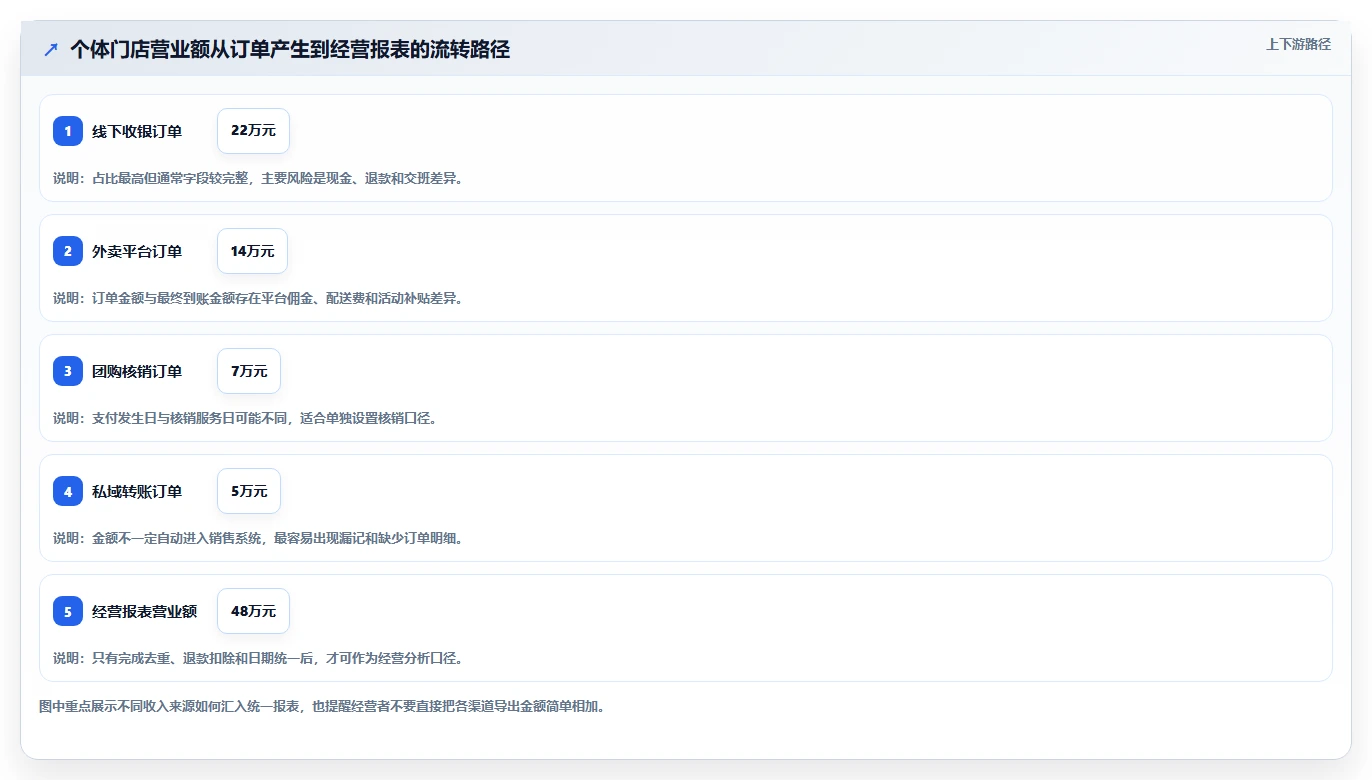Click the note about 平台佣金、配送费
The height and width of the screenshot is (780, 1372).
pyautogui.click(x=258, y=298)
